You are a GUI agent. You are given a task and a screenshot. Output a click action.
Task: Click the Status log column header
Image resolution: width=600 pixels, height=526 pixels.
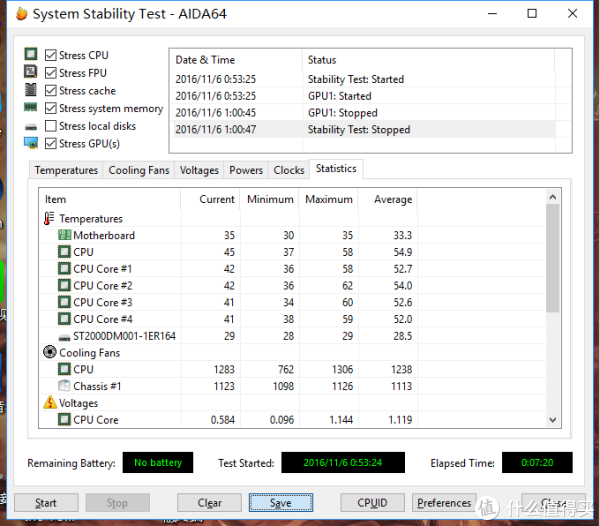point(429,60)
